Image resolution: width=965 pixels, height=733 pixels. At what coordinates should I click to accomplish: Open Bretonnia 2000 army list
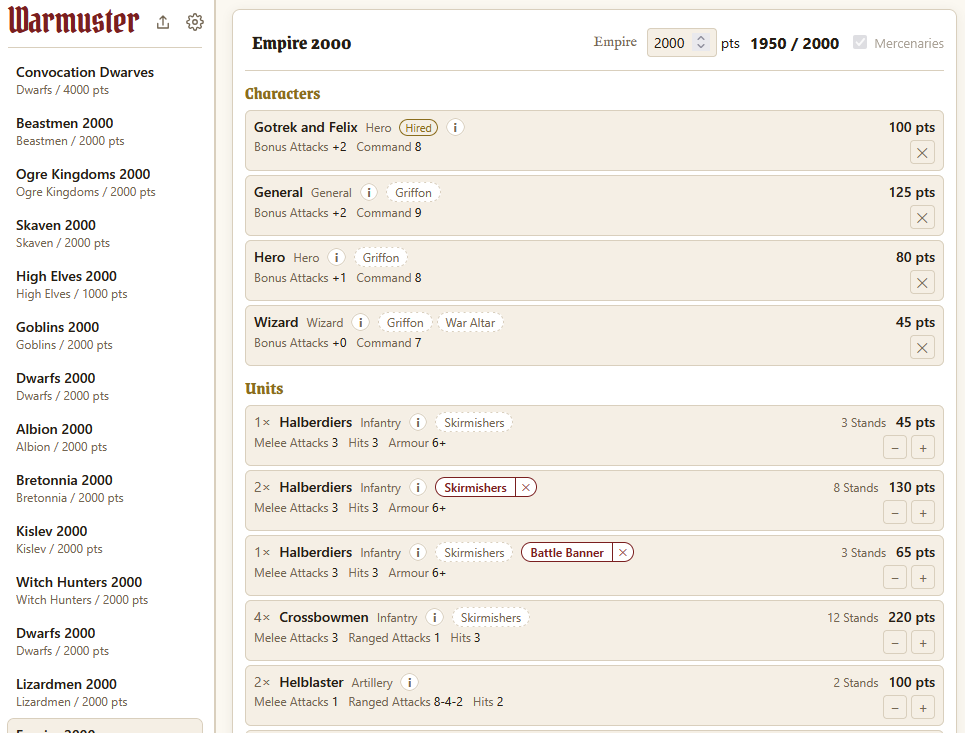pyautogui.click(x=105, y=489)
